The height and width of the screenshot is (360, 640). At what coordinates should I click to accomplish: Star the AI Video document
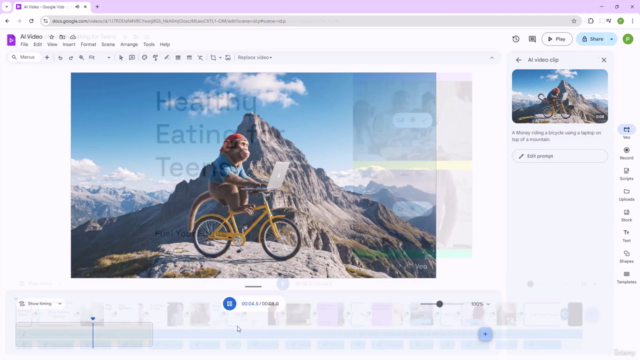click(x=52, y=37)
